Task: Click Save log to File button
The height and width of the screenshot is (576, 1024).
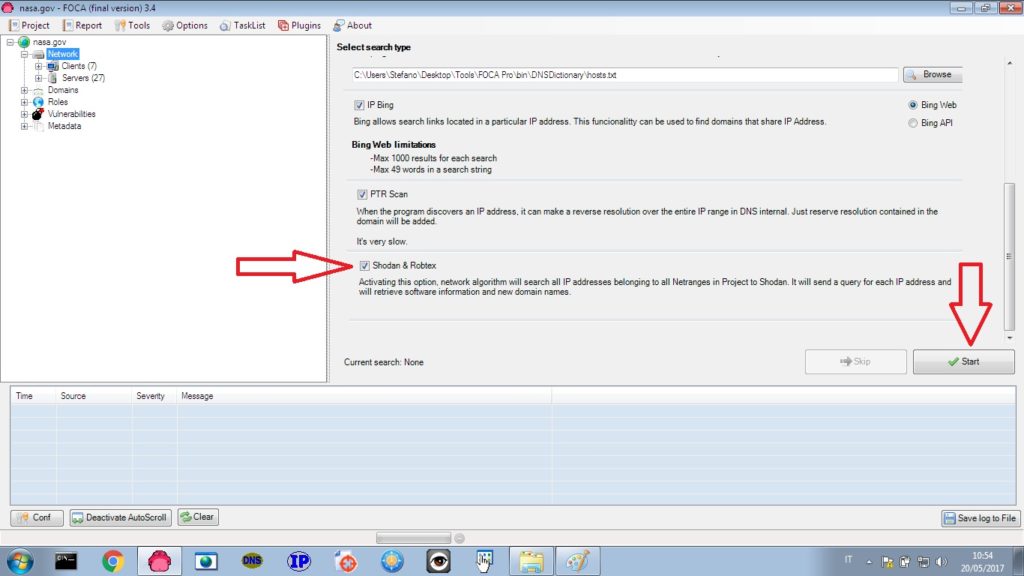Action: coord(980,518)
